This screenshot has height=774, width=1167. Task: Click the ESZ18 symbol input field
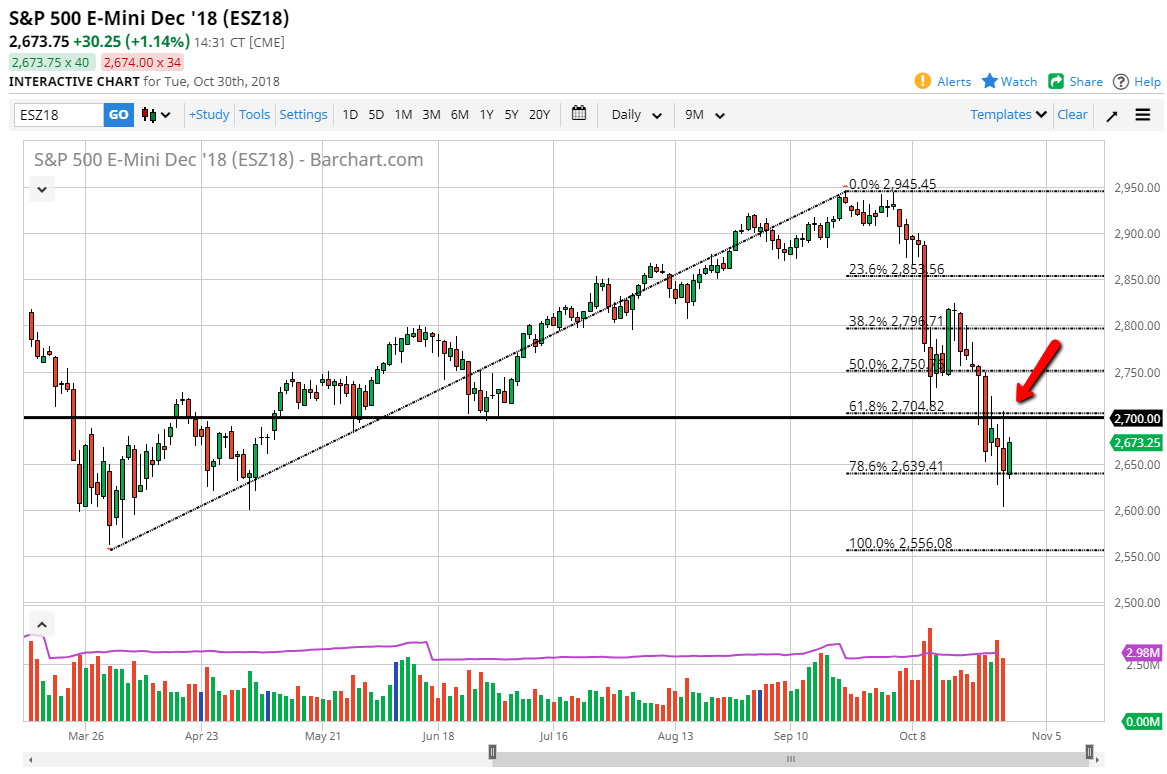(x=55, y=115)
